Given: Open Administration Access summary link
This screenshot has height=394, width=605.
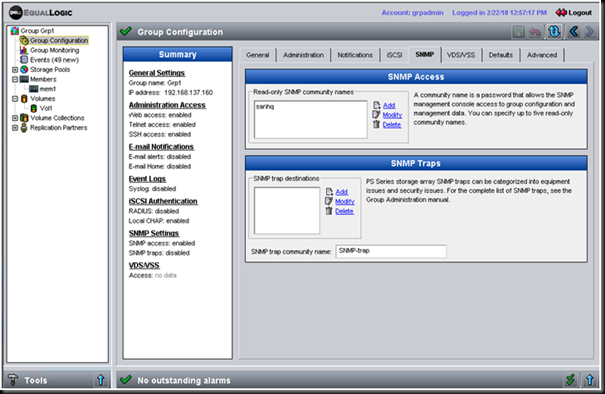Looking at the screenshot, I should pyautogui.click(x=167, y=105).
